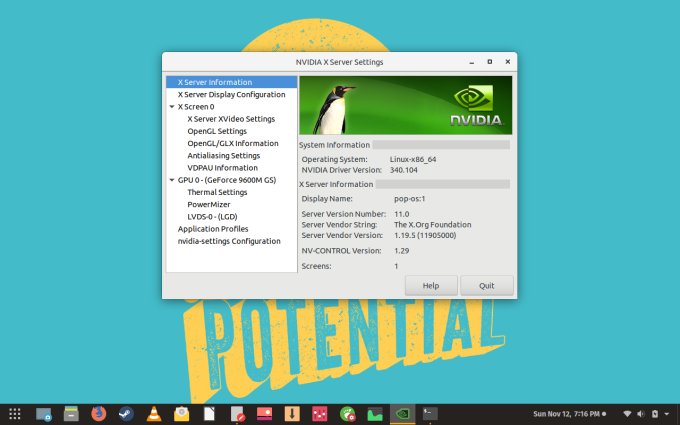Screen dimensions: 680x425
Task: Click the display name pop-os:1
Action: (x=409, y=199)
